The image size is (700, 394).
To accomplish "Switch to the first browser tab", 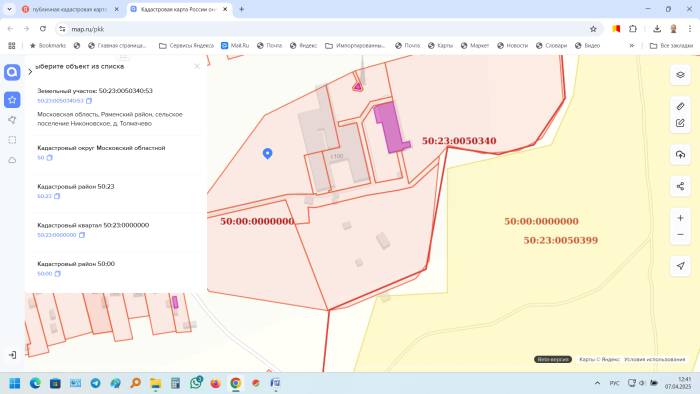I will click(70, 9).
